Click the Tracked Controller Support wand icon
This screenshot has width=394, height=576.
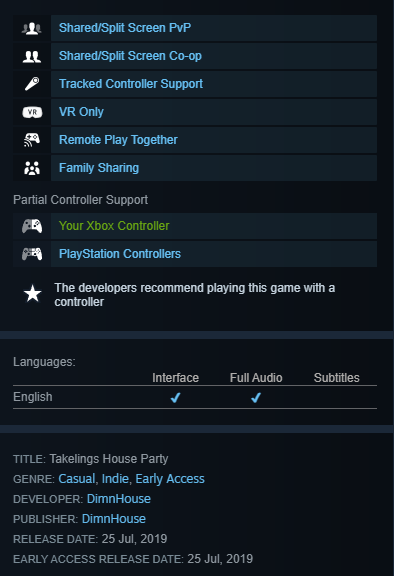32,84
